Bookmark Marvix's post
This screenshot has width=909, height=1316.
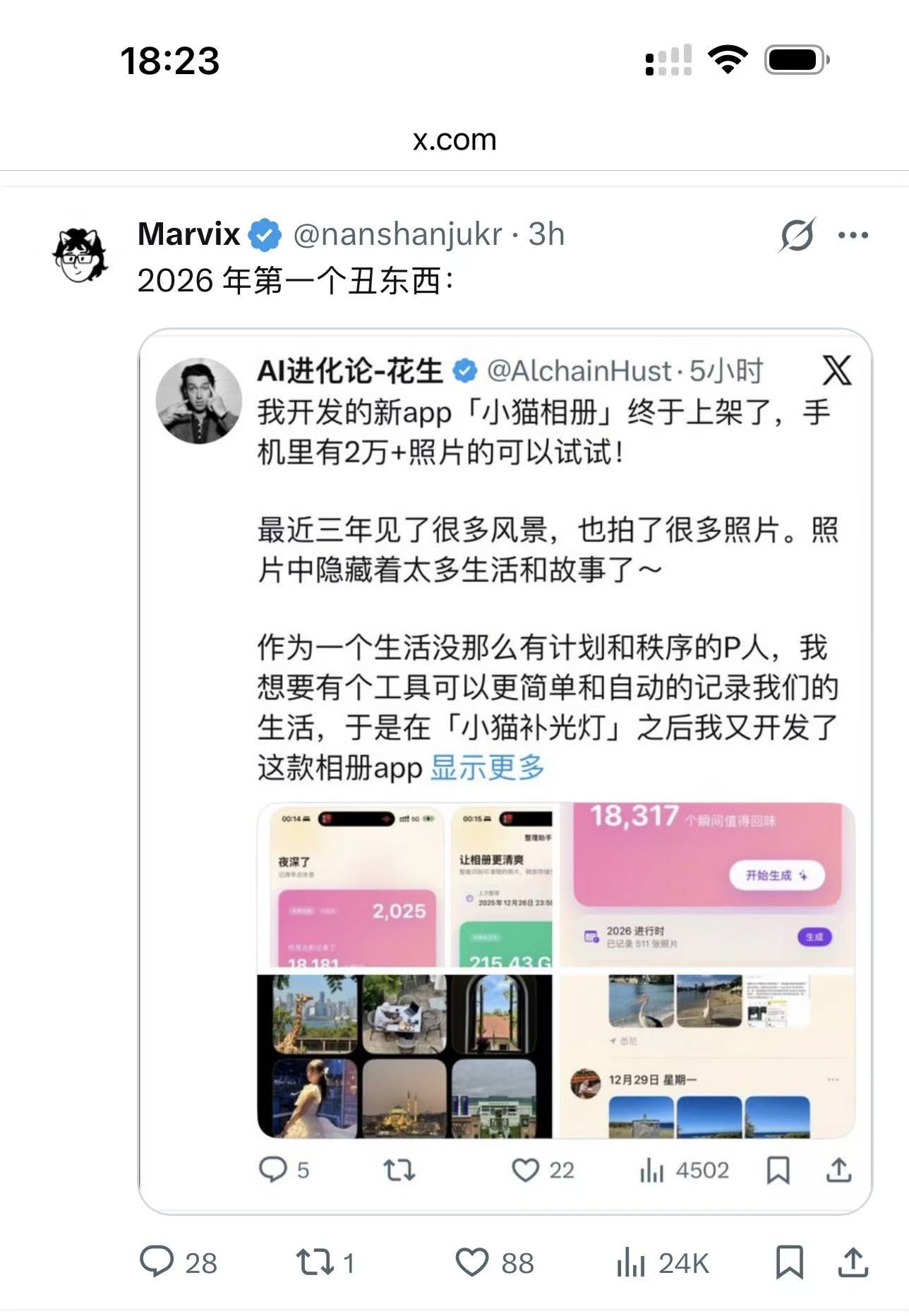[x=789, y=1262]
